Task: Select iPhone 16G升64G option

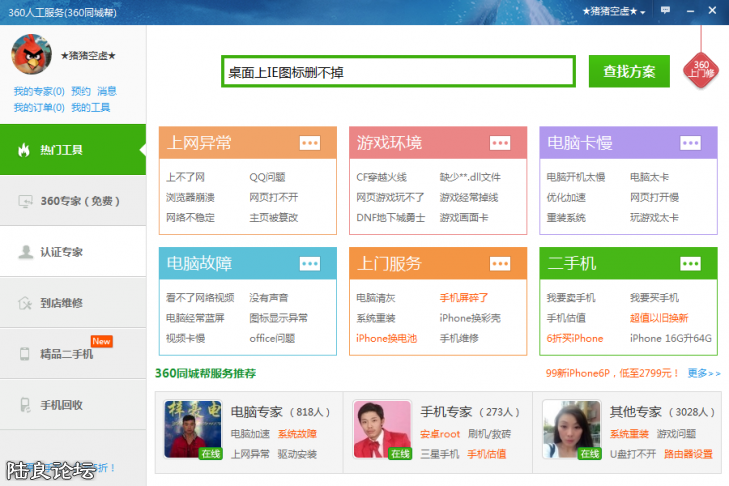Action: [670, 339]
